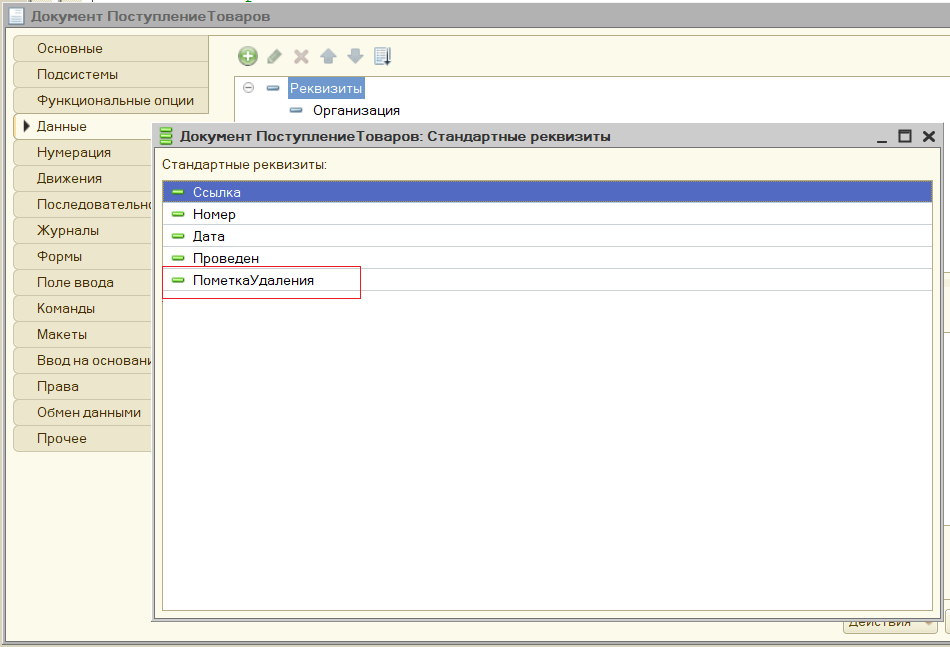Go to the Функциональные опции tab
This screenshot has width=950, height=647.
coord(115,101)
